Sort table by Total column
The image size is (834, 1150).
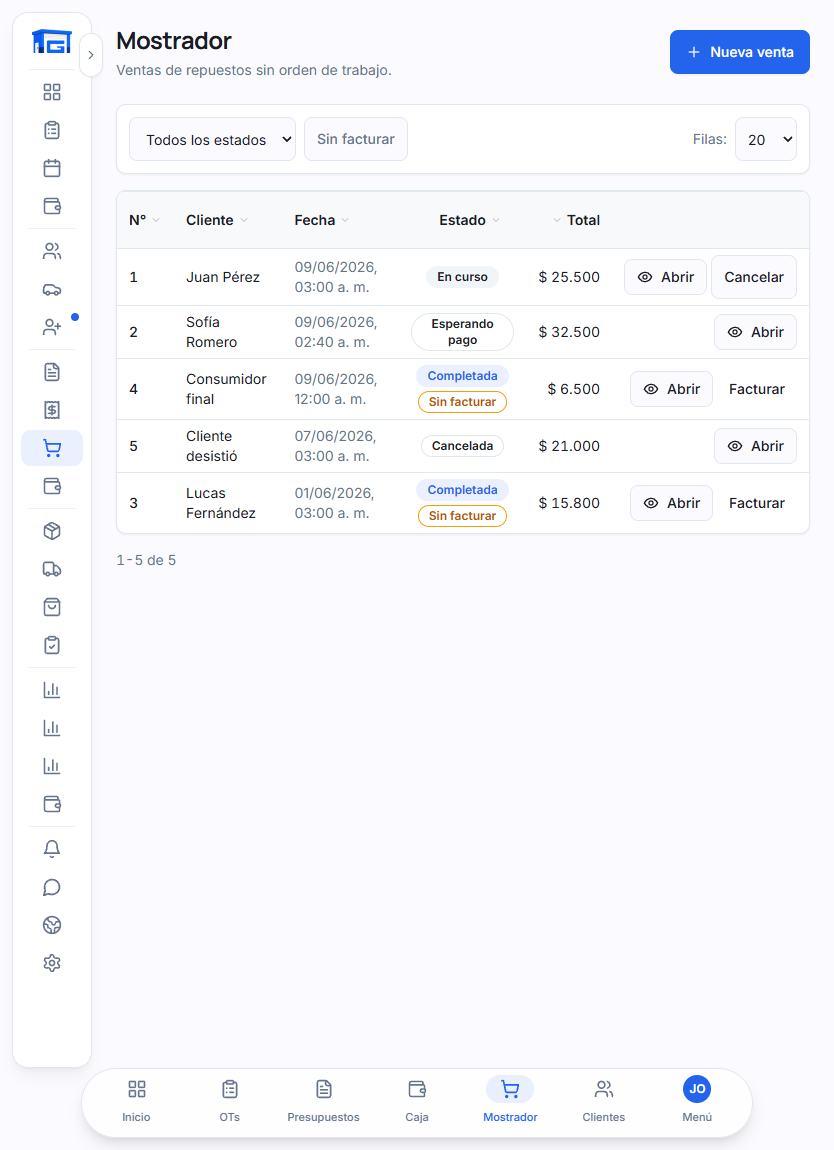576,220
